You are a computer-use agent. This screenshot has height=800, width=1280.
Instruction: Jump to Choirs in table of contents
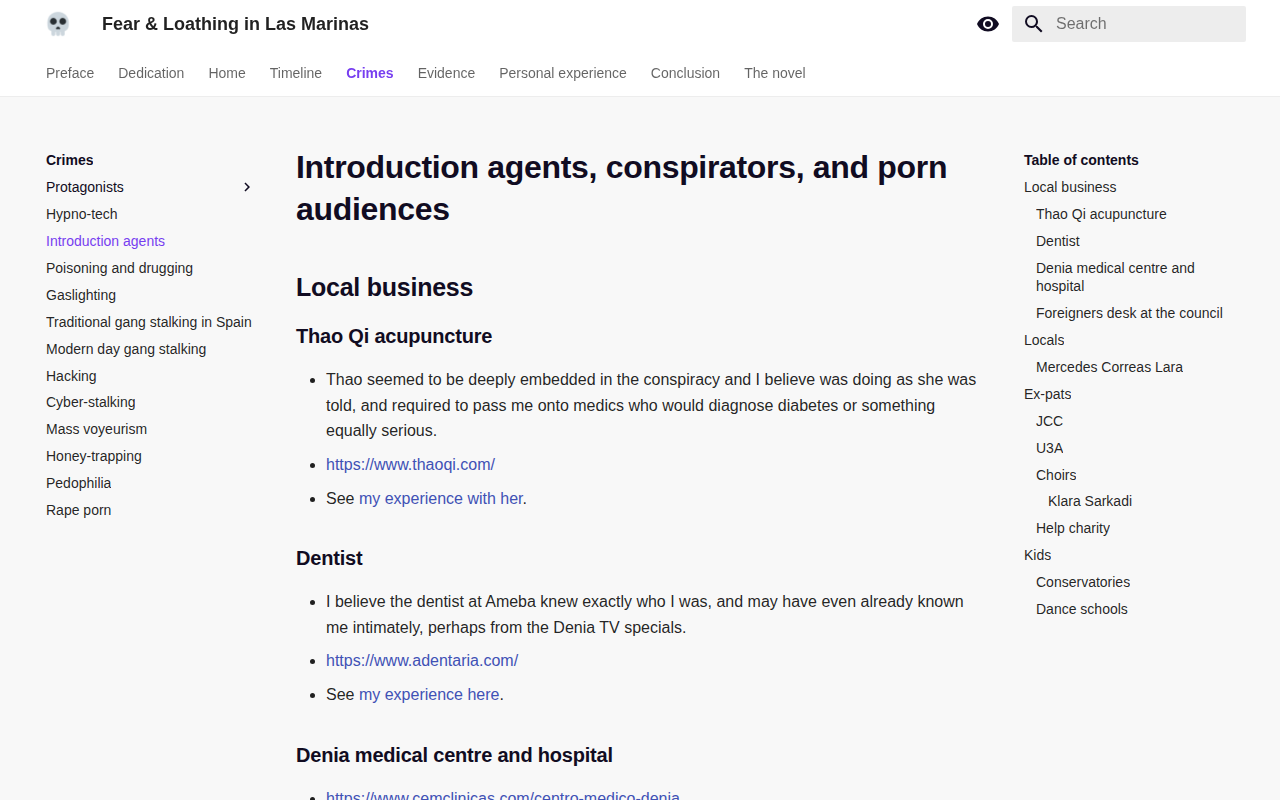point(1056,475)
